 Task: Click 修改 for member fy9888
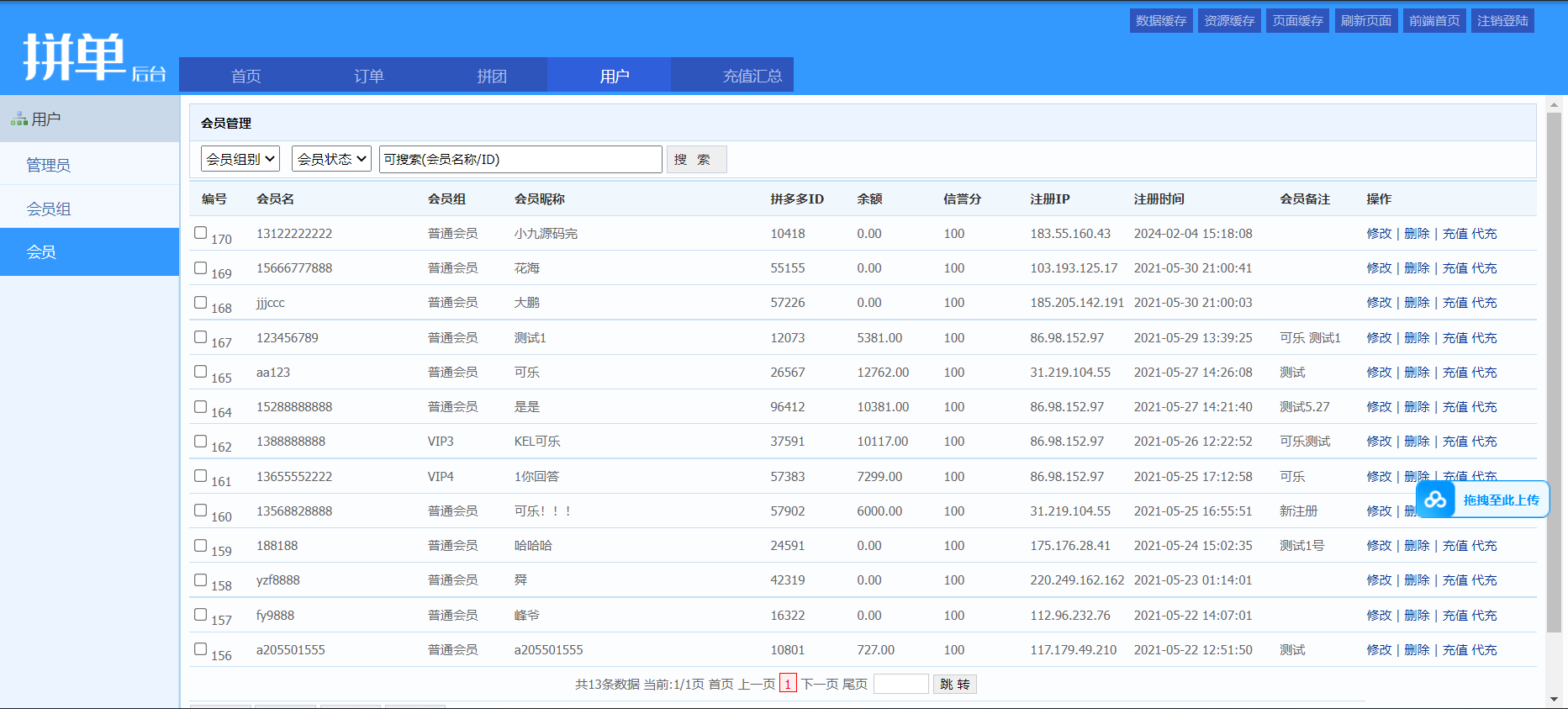click(x=1379, y=616)
